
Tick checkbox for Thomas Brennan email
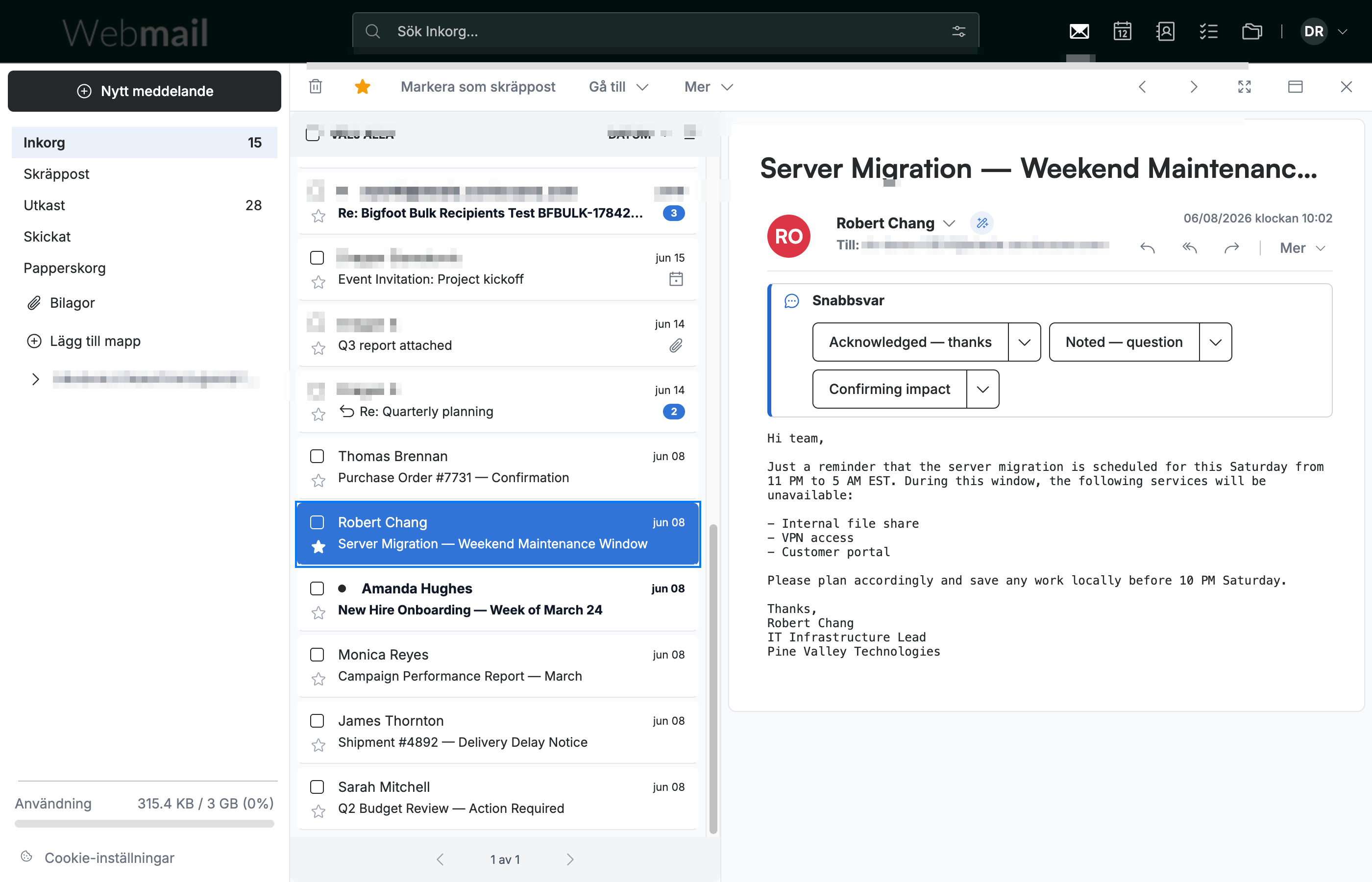tap(317, 456)
